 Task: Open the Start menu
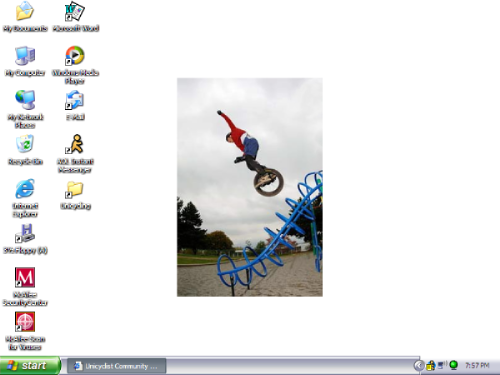click(31, 366)
